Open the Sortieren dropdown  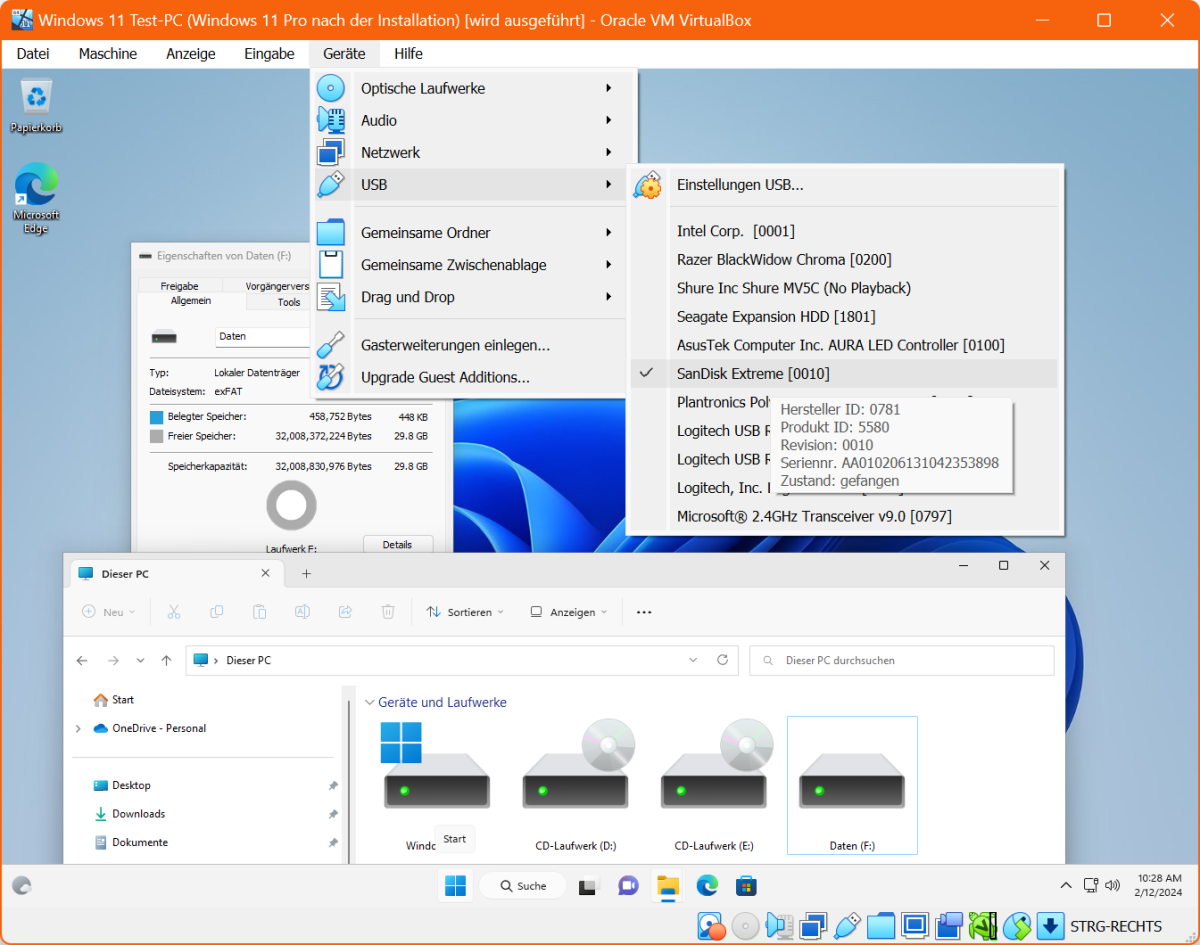pos(464,611)
